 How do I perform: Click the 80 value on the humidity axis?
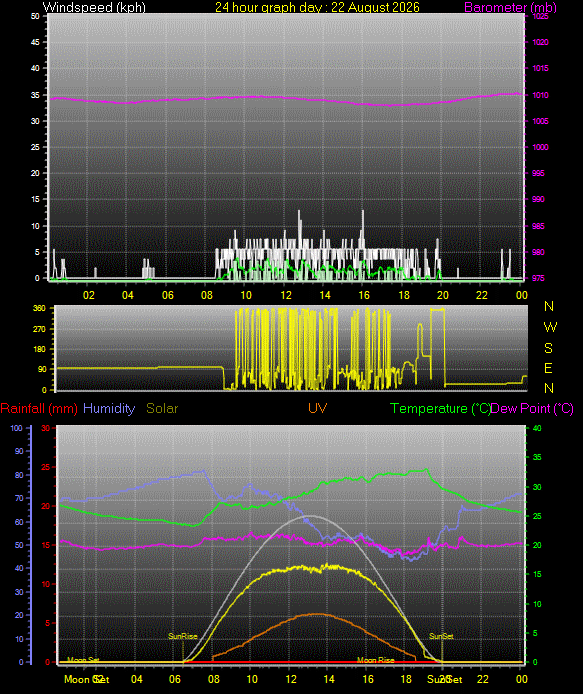tap(19, 475)
